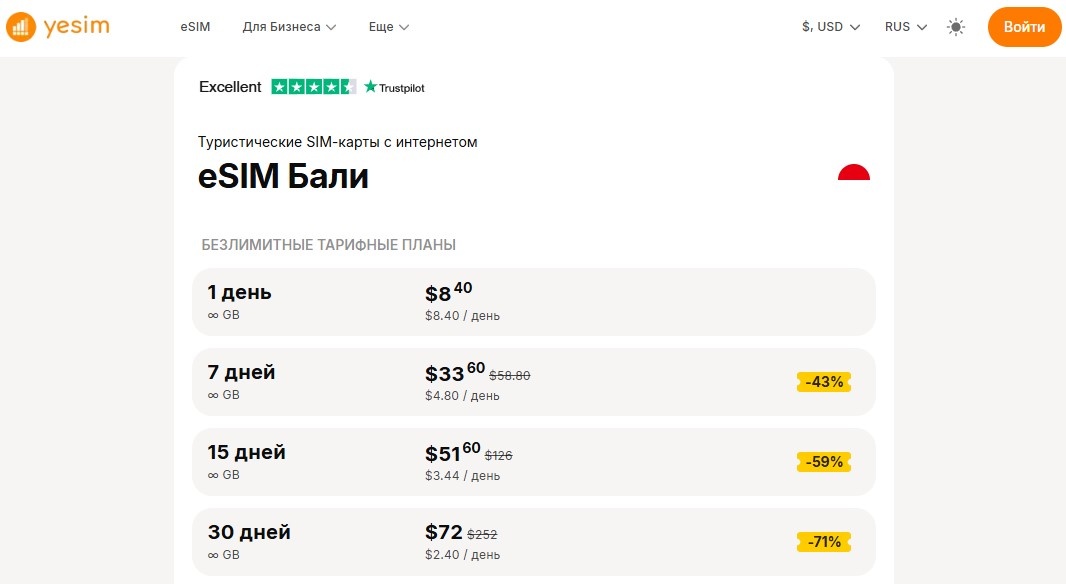
Task: Select the -71% discount badge
Action: [824, 542]
